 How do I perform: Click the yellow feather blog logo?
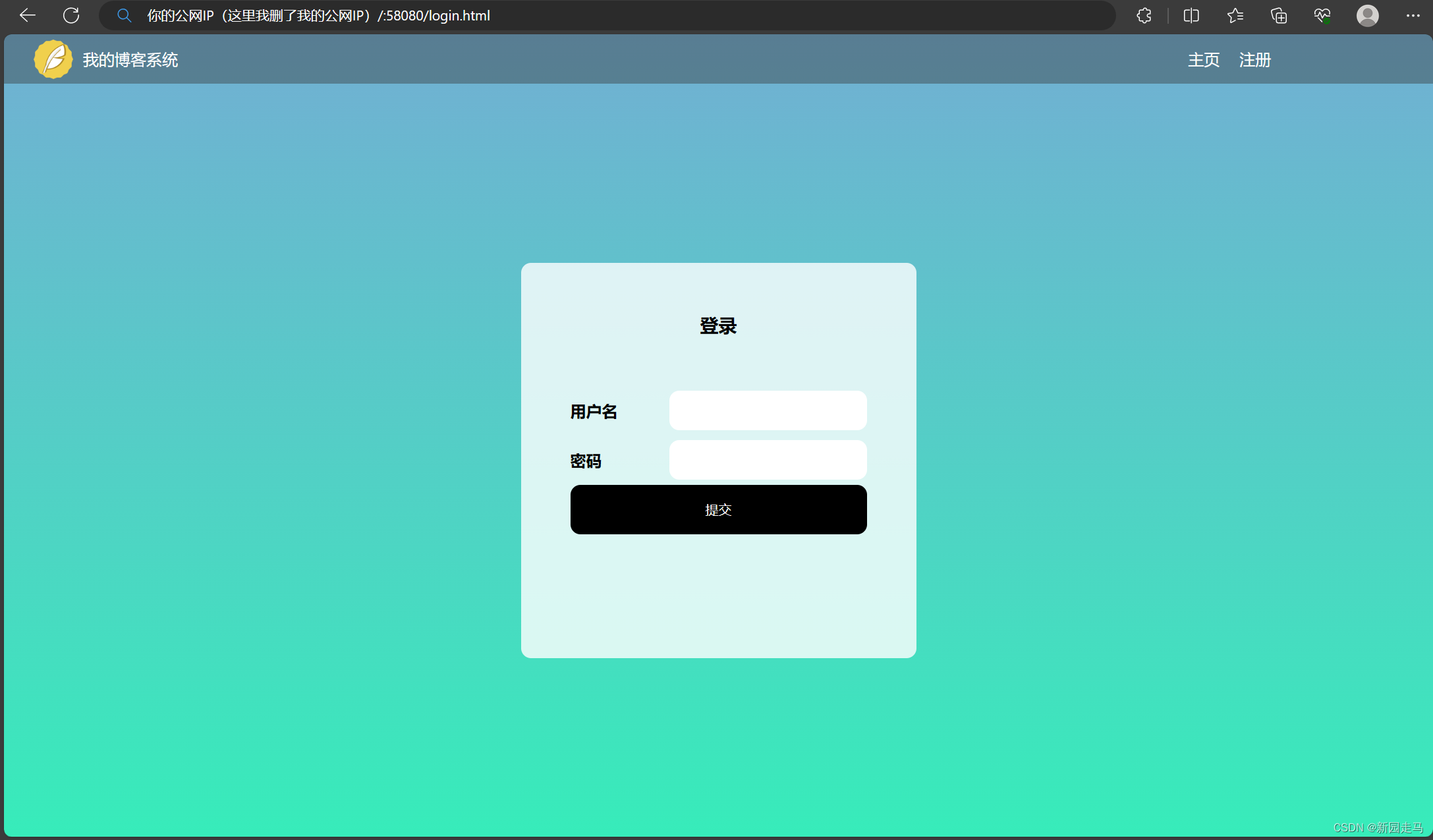coord(53,59)
